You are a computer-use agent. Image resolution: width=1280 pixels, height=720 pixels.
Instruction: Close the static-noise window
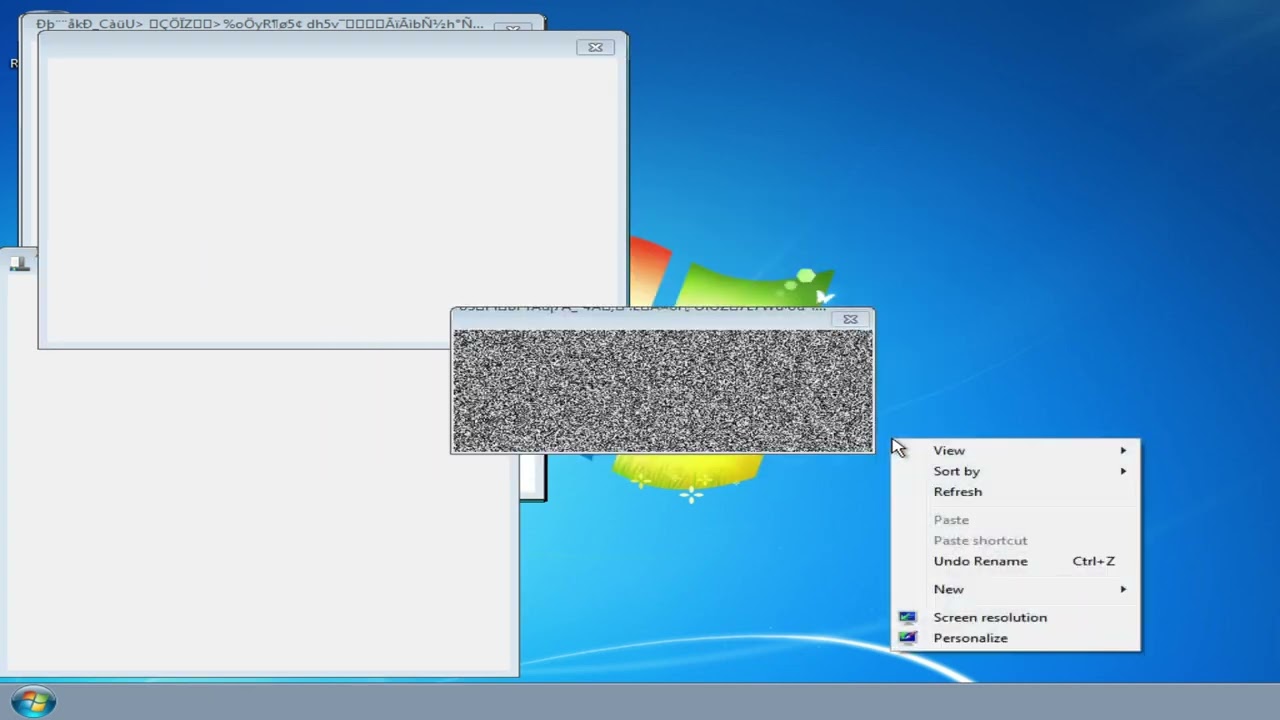[x=850, y=319]
